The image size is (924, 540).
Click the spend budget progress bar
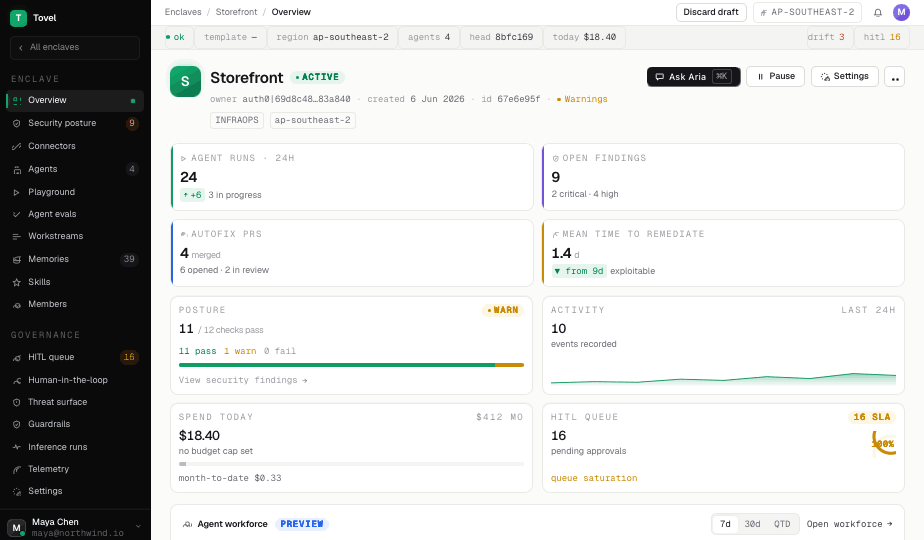pyautogui.click(x=351, y=464)
